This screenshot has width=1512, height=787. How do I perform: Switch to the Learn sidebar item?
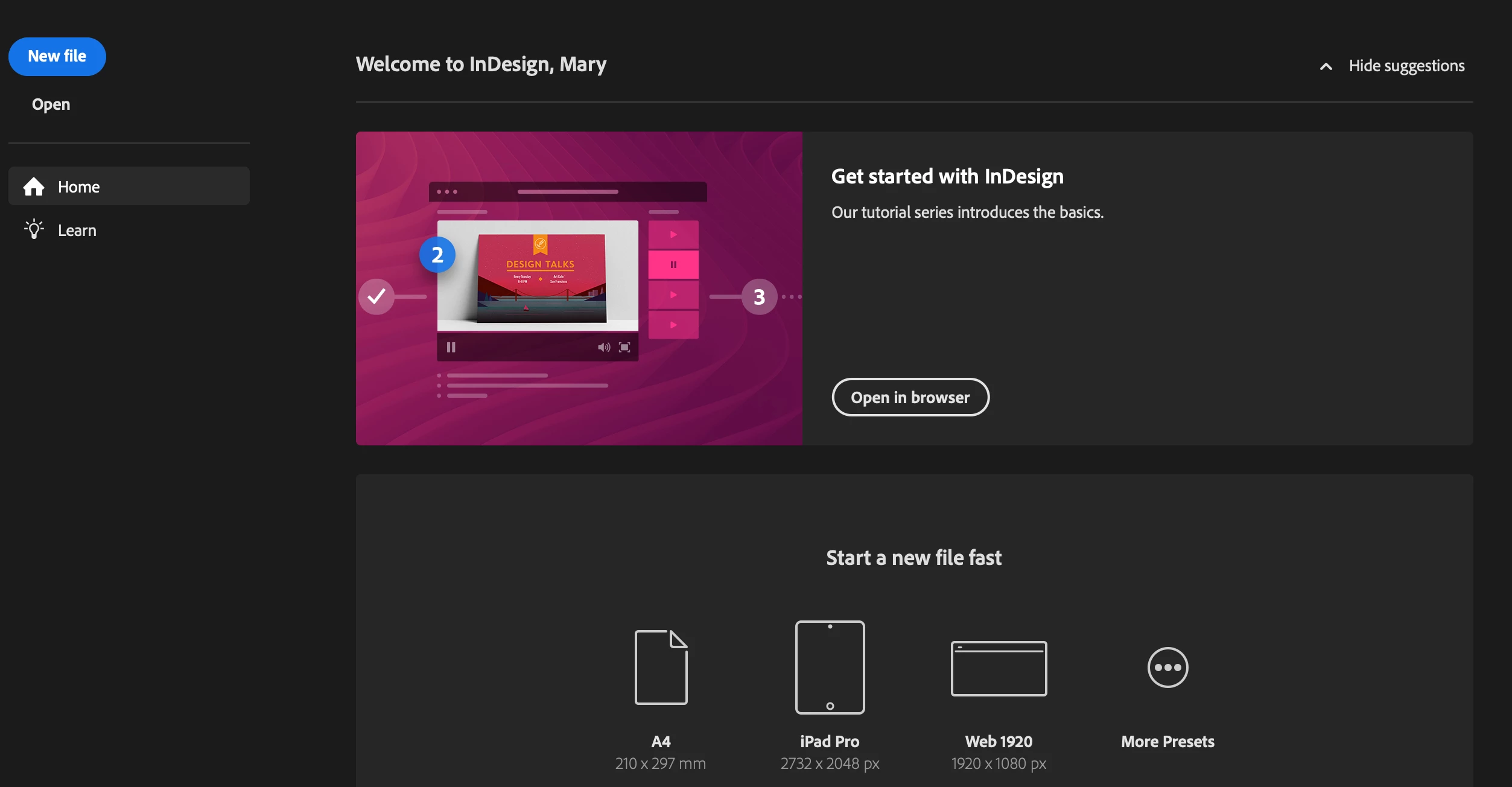(x=77, y=230)
